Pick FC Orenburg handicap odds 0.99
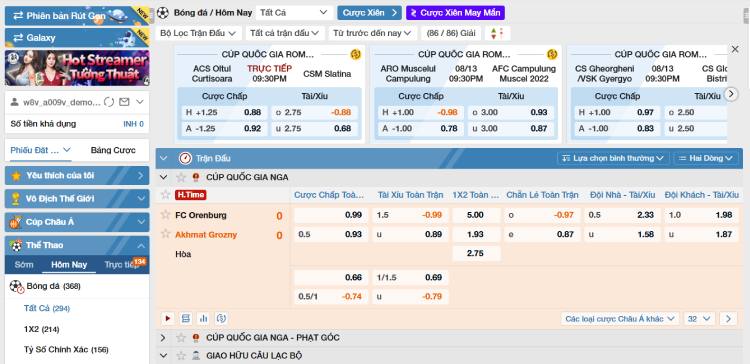 point(331,215)
